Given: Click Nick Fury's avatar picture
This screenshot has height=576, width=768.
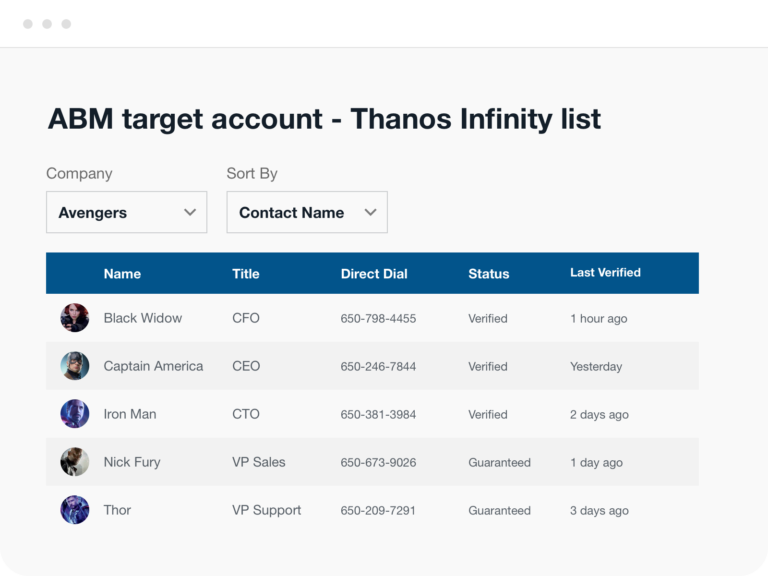Looking at the screenshot, I should click(x=74, y=462).
